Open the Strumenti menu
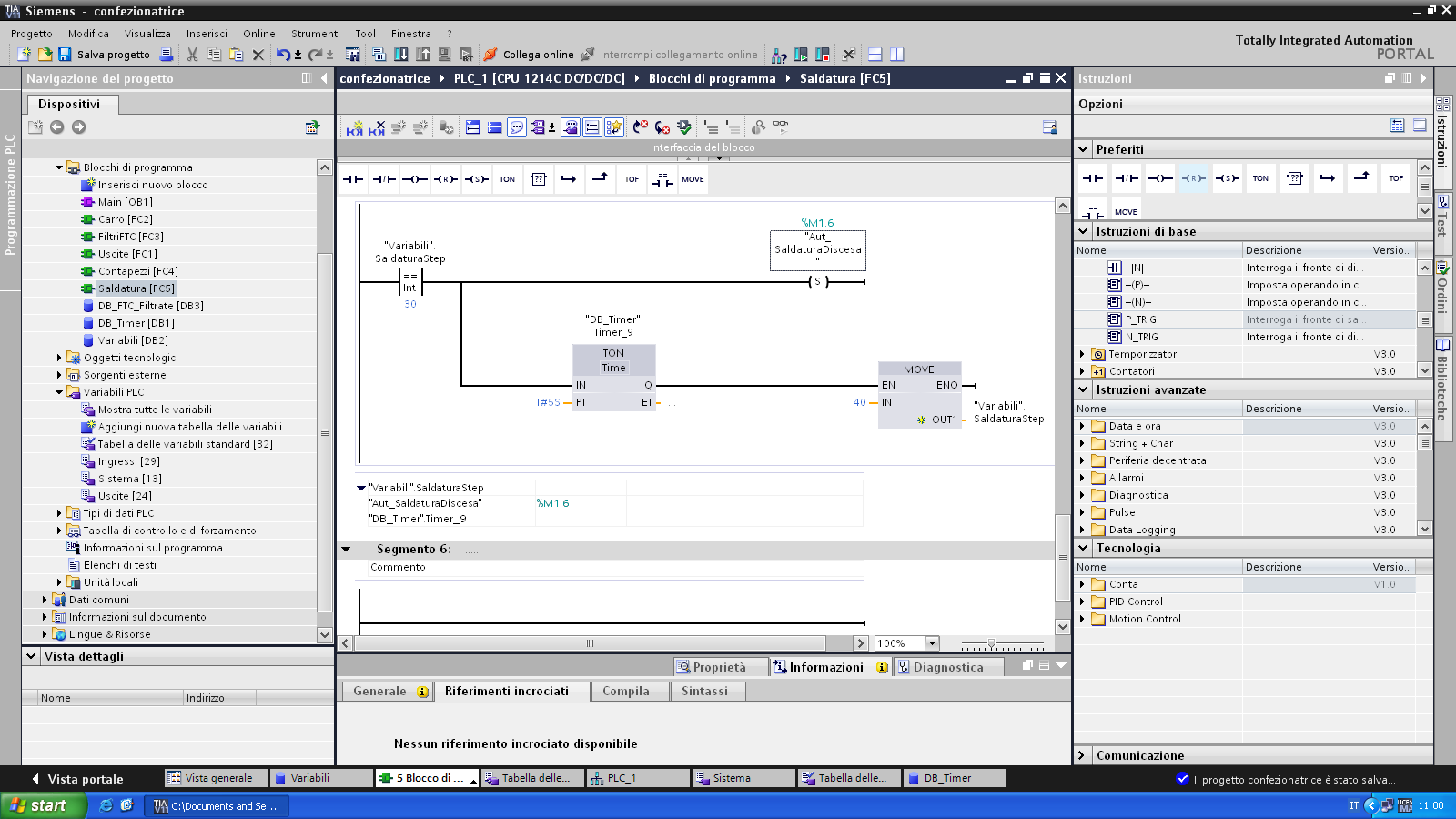 point(315,34)
